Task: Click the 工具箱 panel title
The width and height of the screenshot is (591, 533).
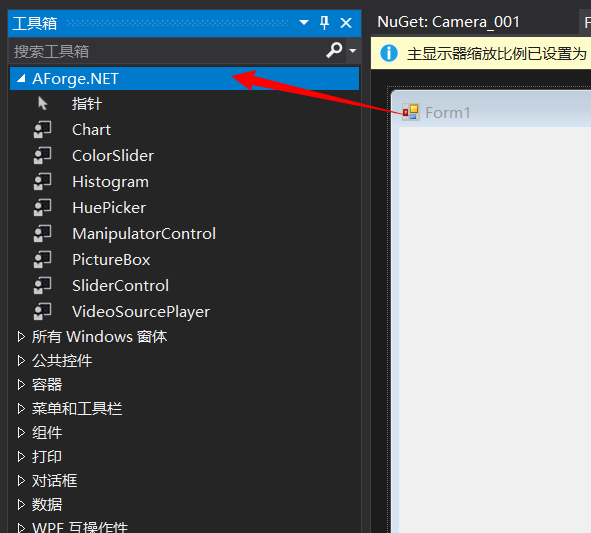Action: tap(35, 23)
